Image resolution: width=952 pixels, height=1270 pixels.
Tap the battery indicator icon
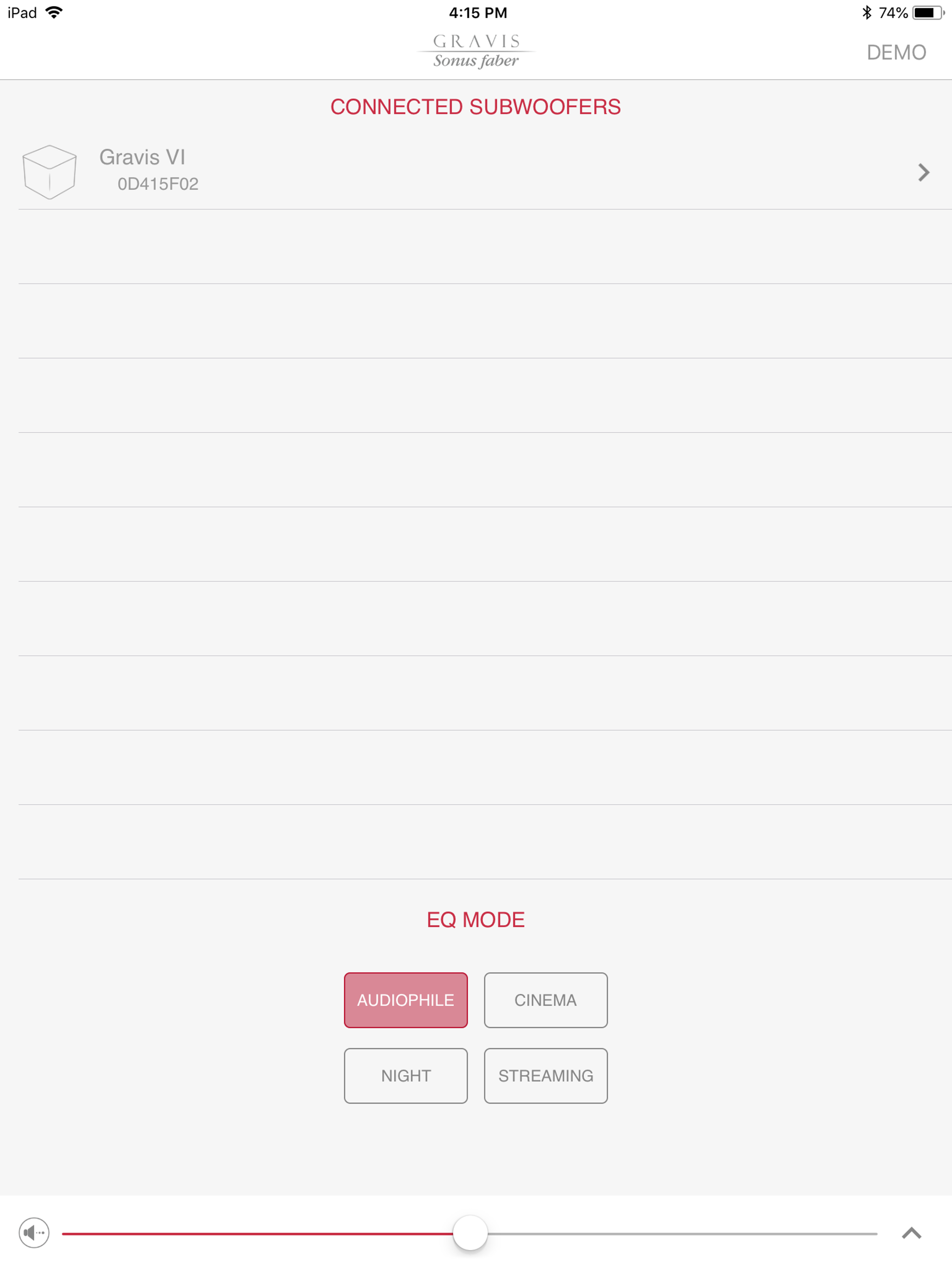[x=928, y=13]
